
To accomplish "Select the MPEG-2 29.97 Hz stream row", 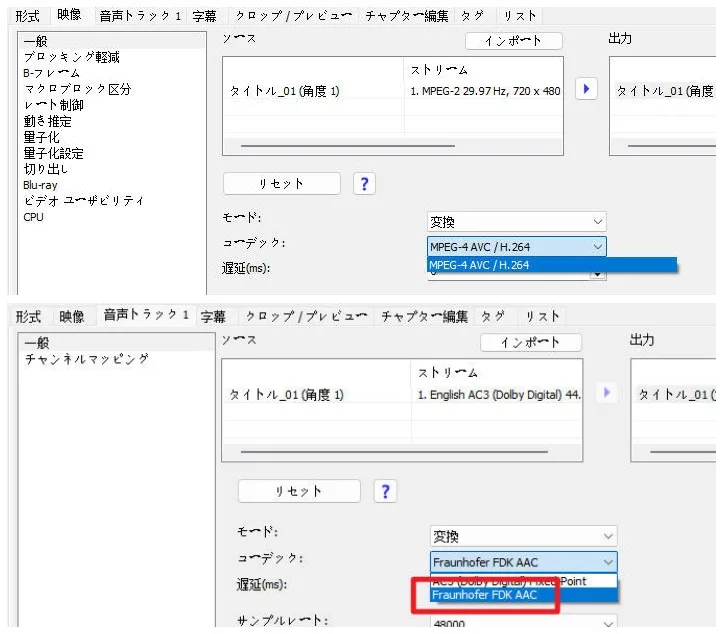I will point(484,91).
